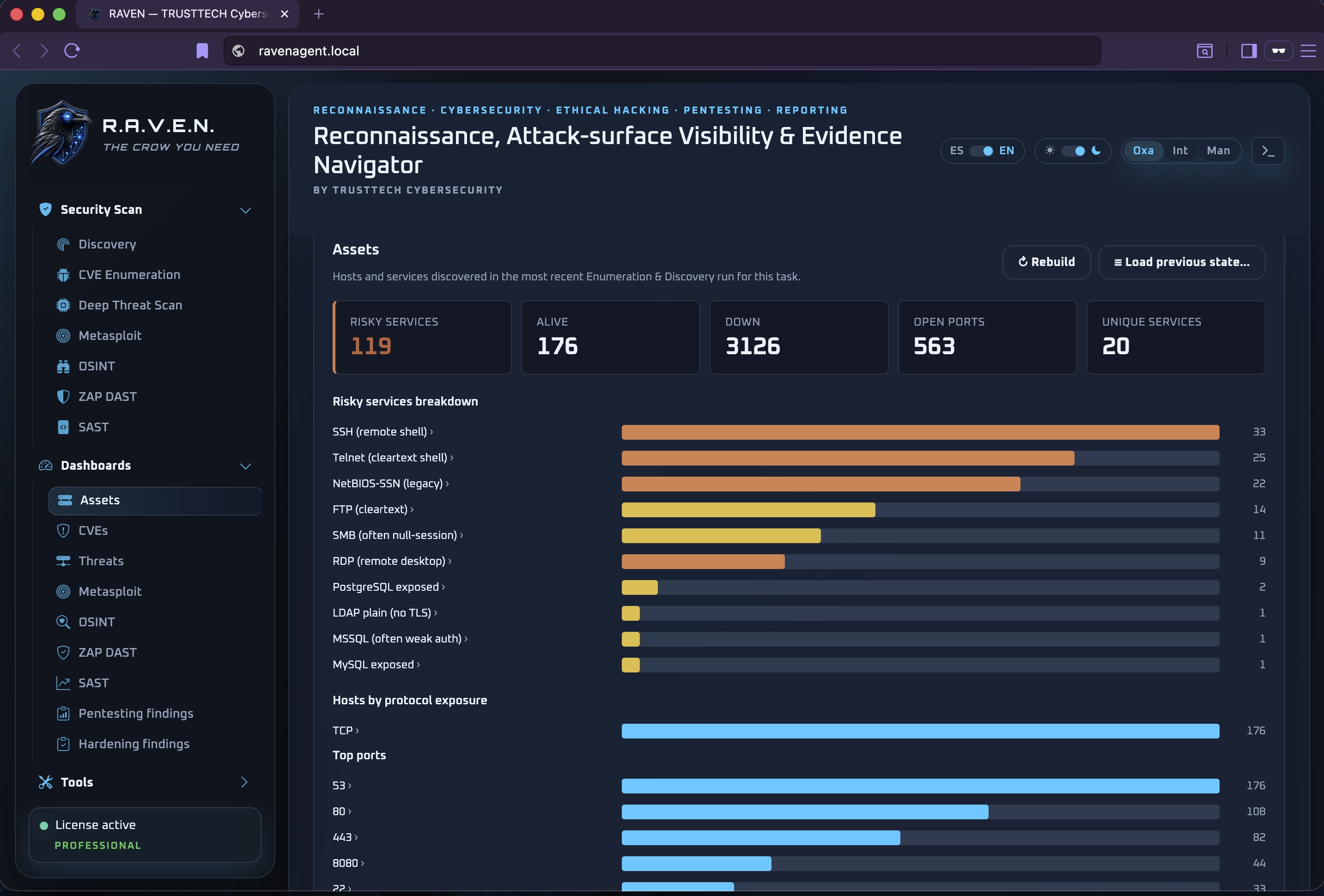Click the ZAP DAST shield icon under Security Scan
Screen dimensions: 1324x896
click(x=63, y=397)
